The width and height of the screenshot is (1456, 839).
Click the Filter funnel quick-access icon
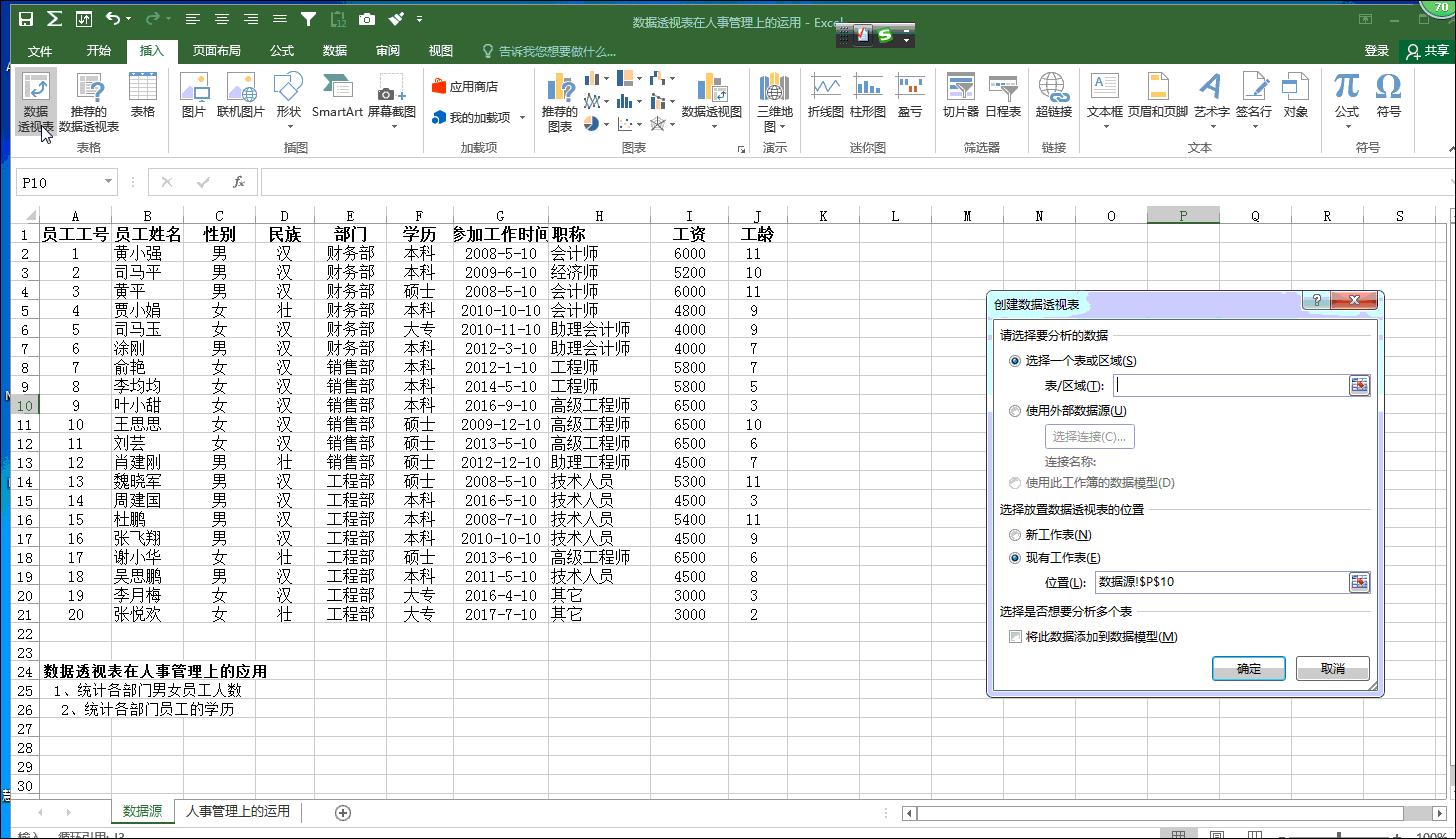pos(308,19)
